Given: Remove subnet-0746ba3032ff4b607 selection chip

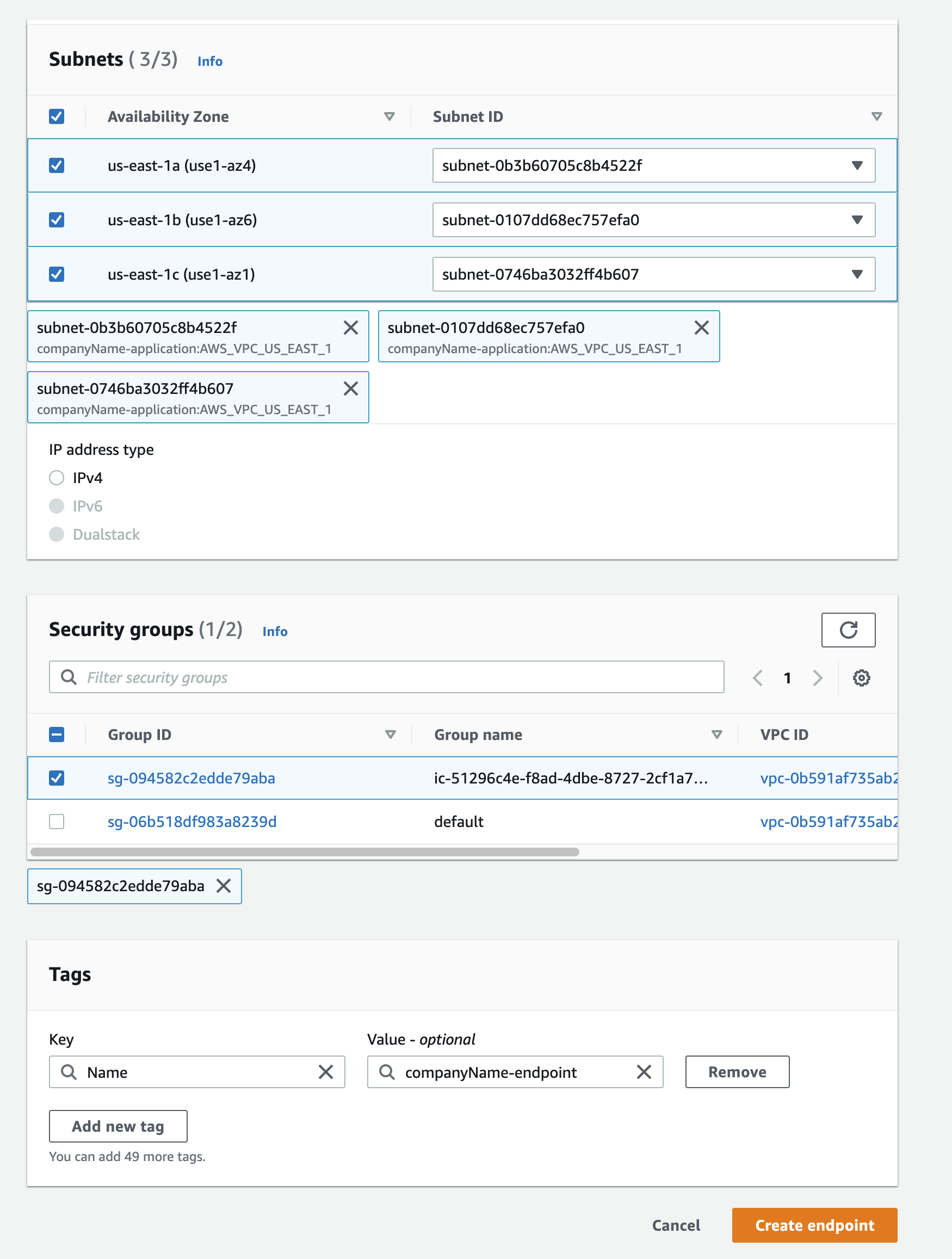Looking at the screenshot, I should pos(350,388).
